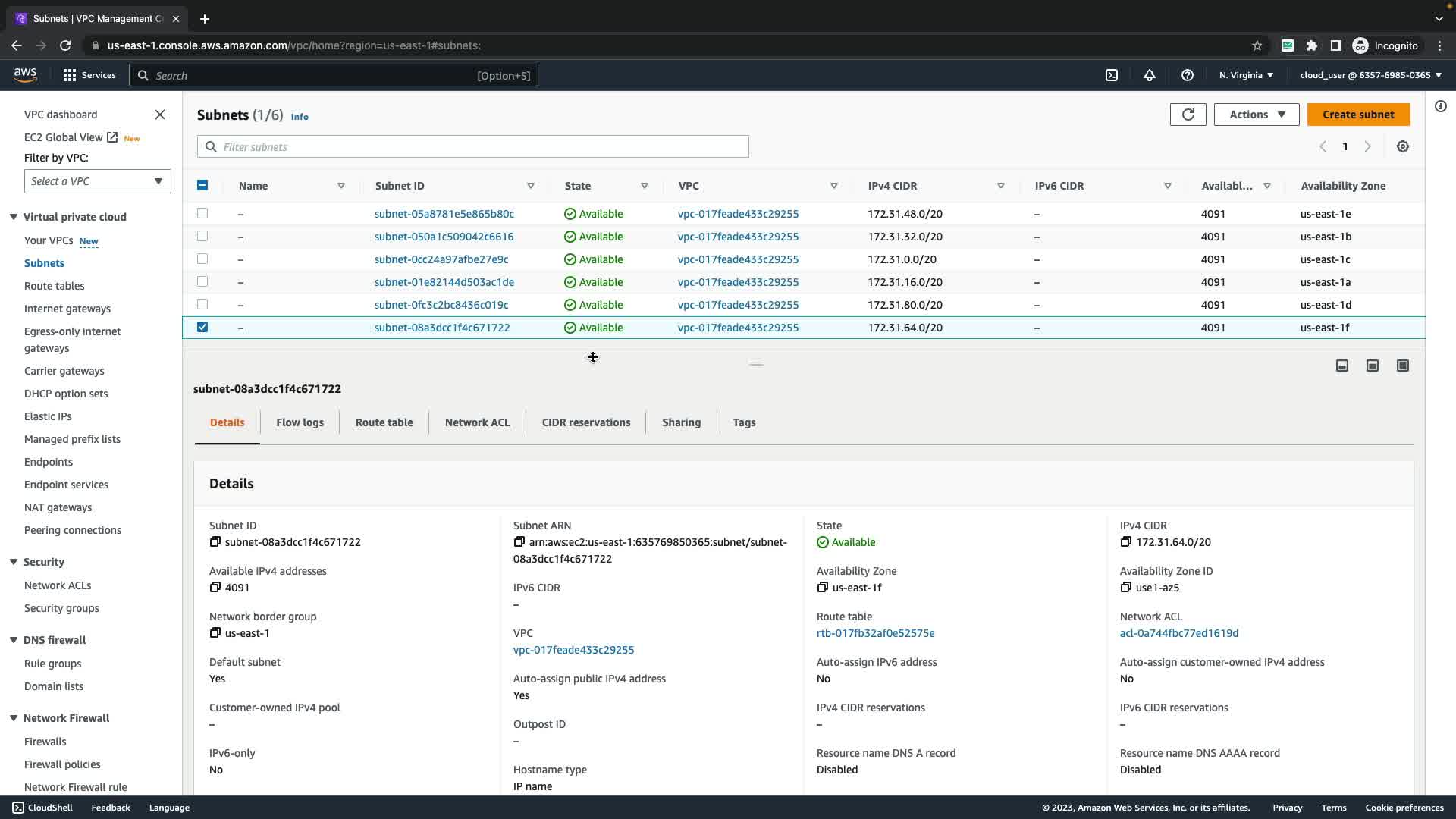
Task: Copy the Subnet ID value icon
Action: (215, 542)
